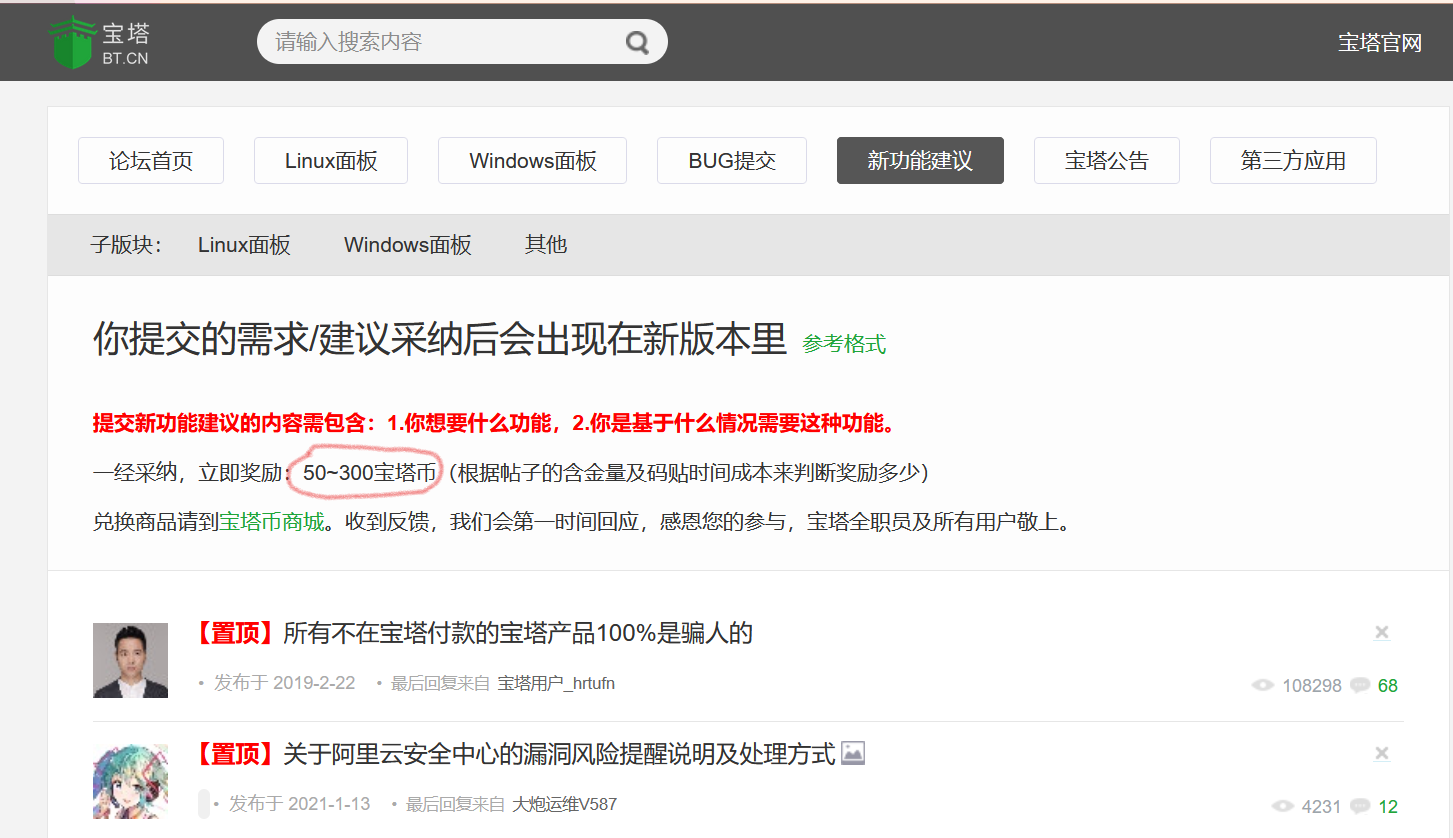This screenshot has height=838, width=1453.
Task: Select the 新功能建议 tab
Action: tap(920, 161)
